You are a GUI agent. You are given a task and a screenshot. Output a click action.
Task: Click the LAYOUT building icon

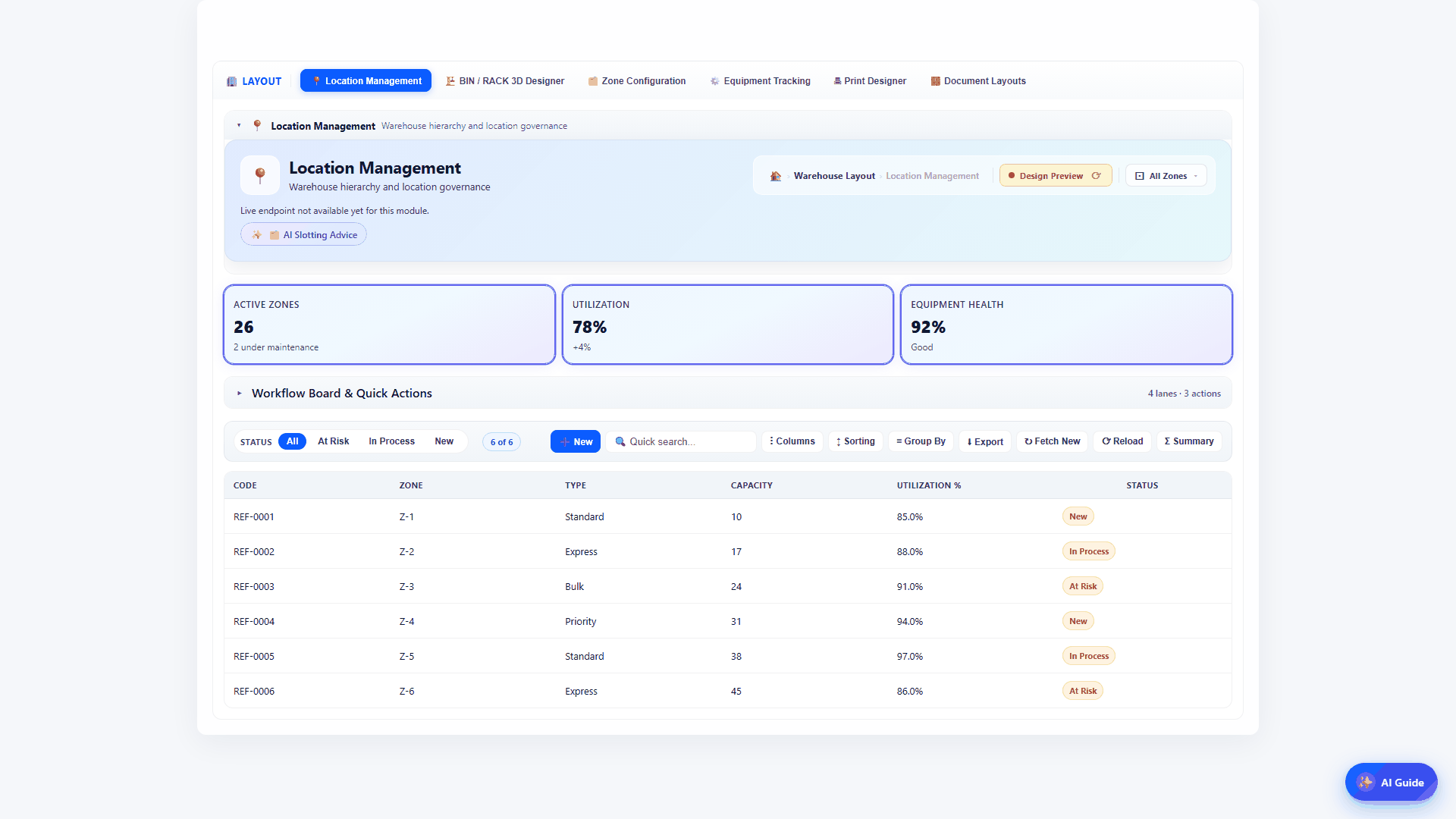232,81
